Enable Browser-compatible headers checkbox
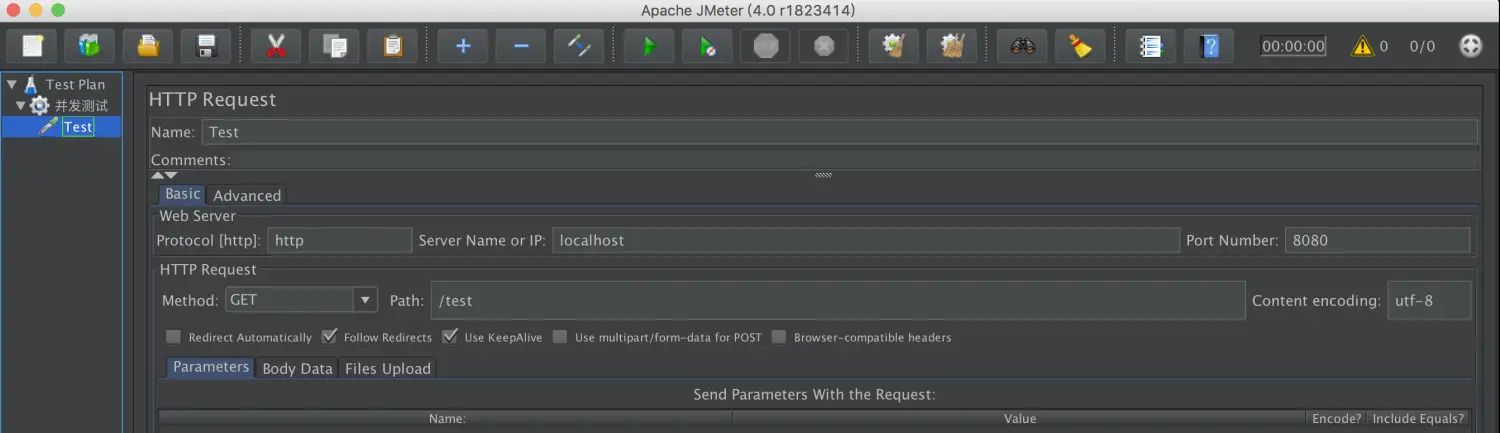1500x433 pixels. 779,337
